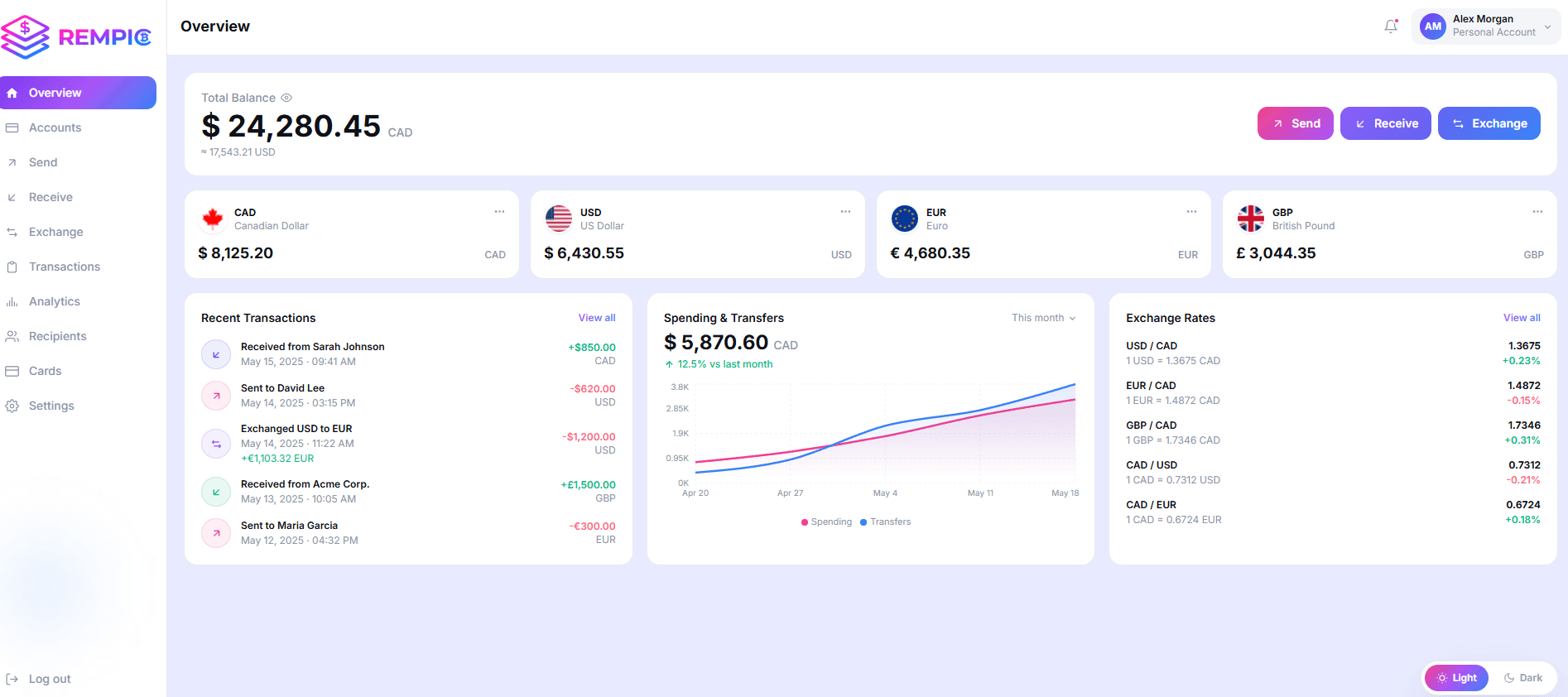Click the Acme Corp. received transaction icon

(216, 492)
